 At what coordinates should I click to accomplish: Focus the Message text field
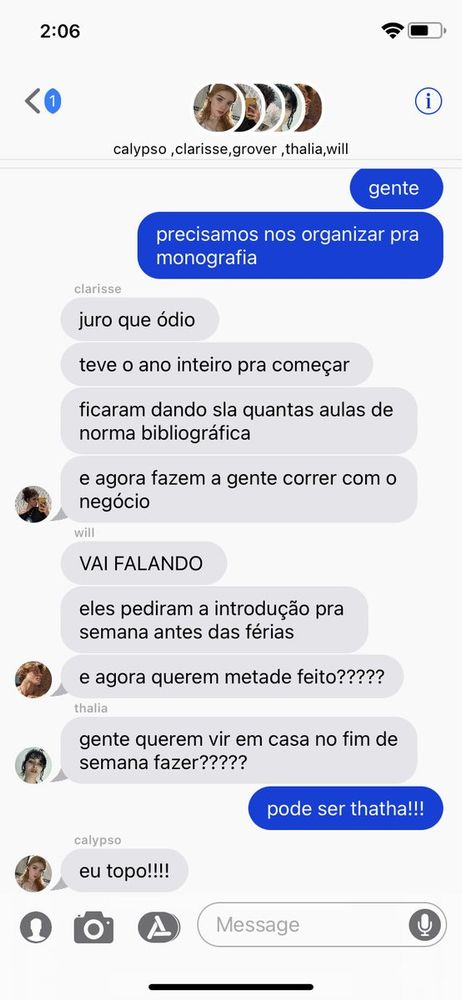[322, 925]
